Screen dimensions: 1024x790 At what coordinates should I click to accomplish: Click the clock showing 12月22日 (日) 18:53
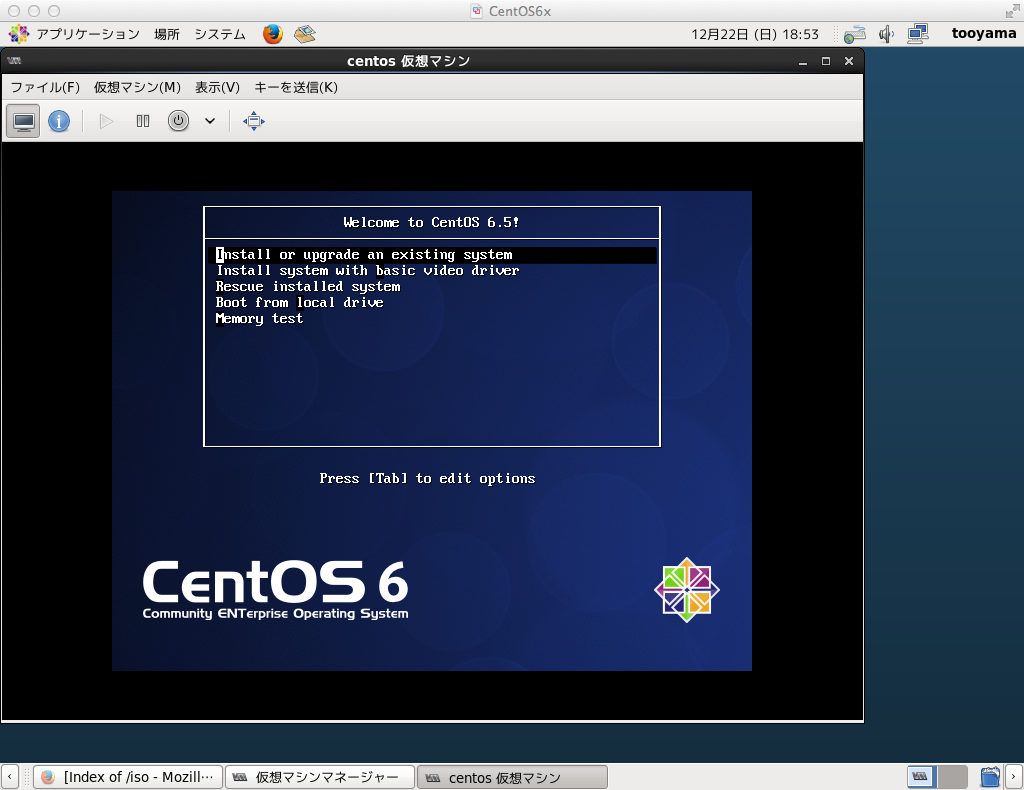tap(755, 34)
